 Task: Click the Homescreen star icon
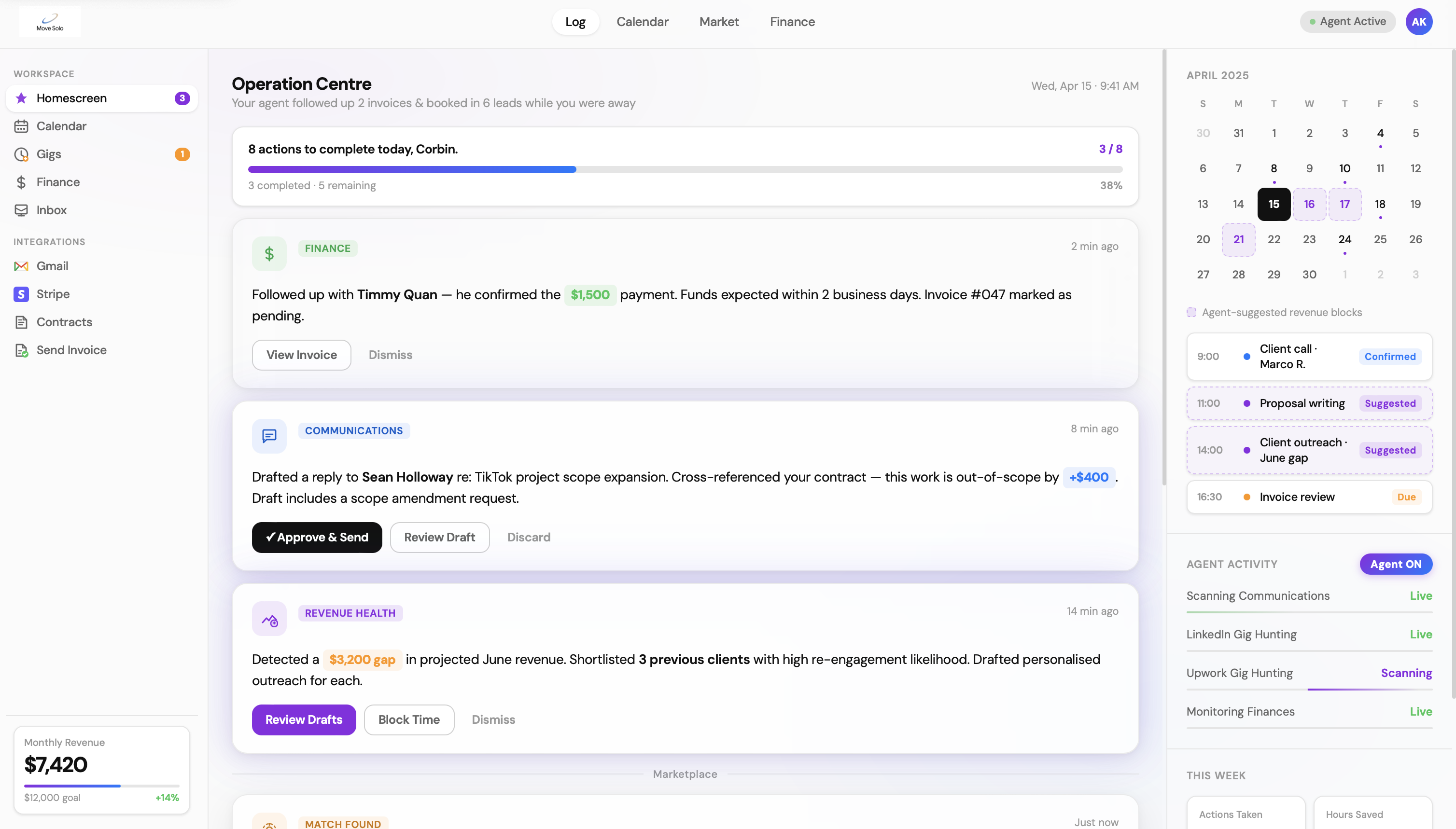coord(21,98)
